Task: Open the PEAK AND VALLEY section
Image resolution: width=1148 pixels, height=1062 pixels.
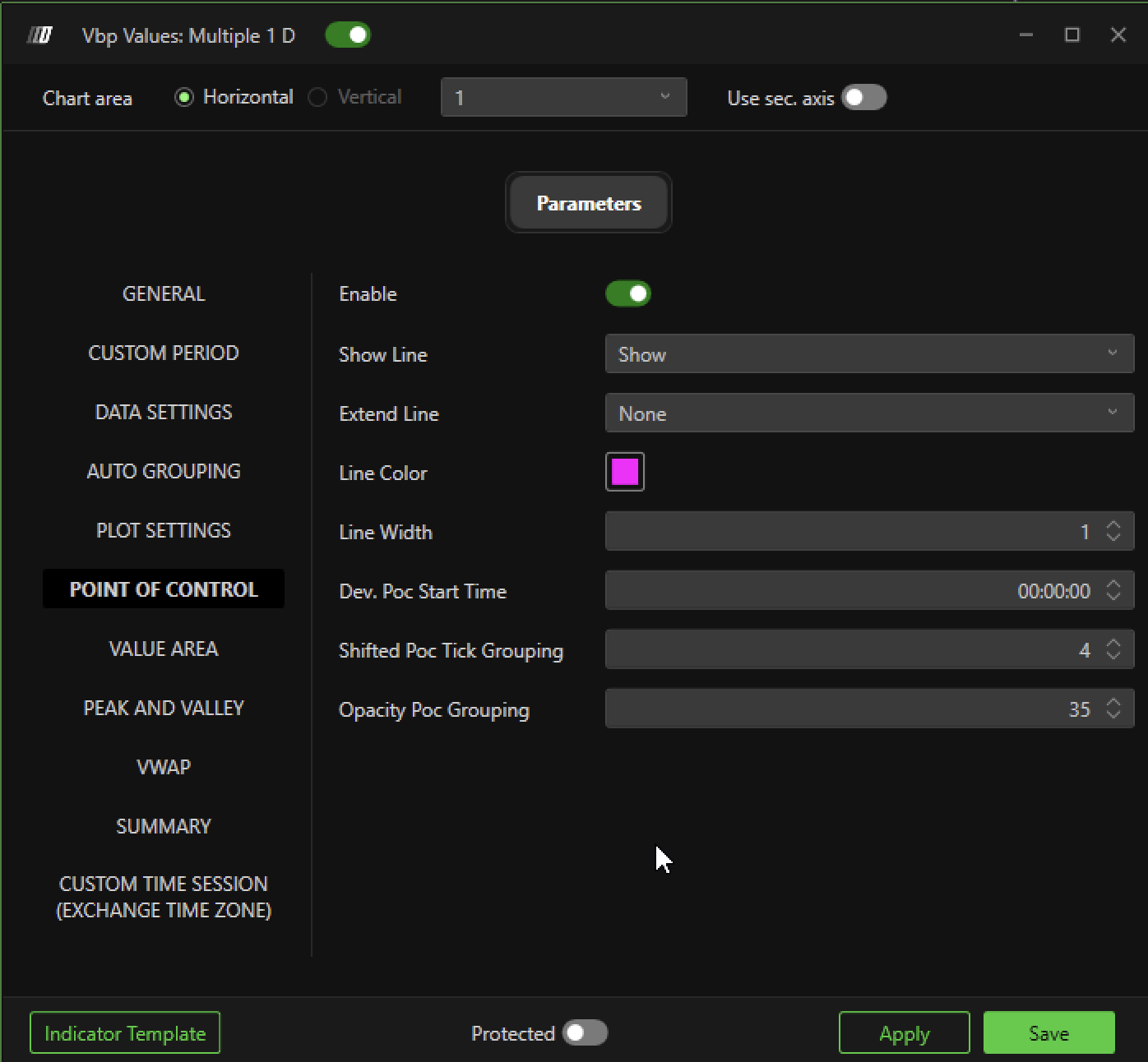Action: pyautogui.click(x=164, y=708)
